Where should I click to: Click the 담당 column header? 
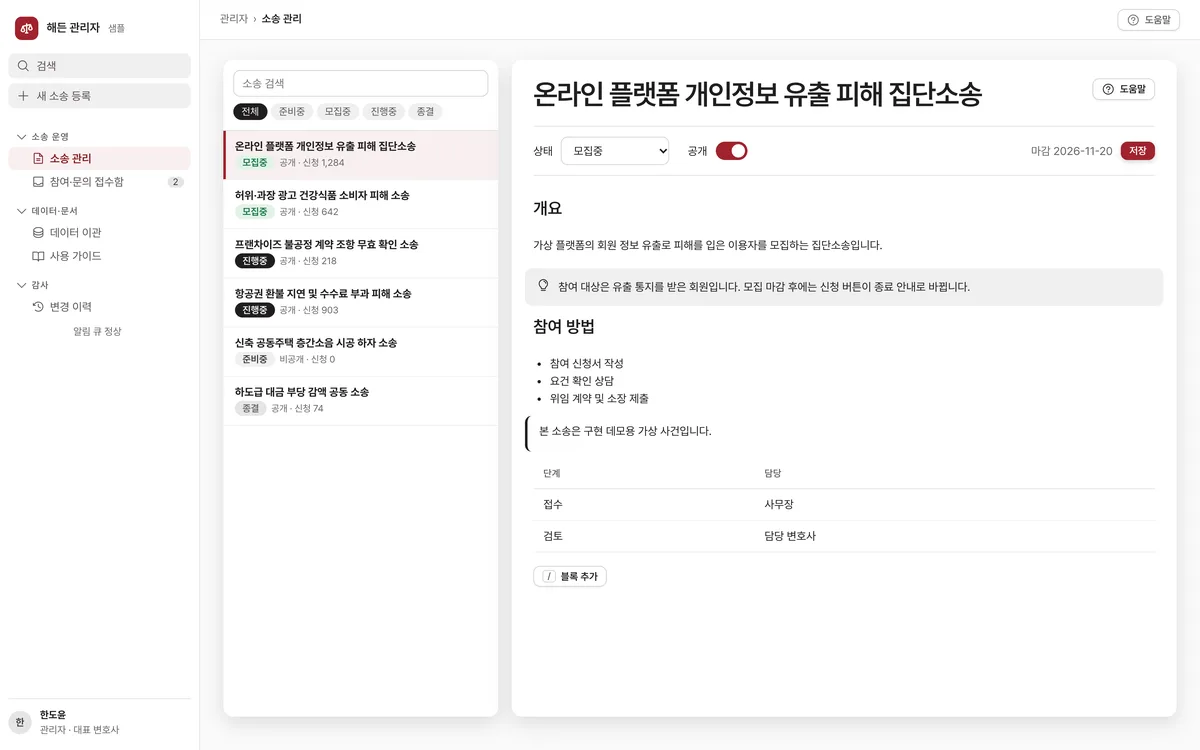(773, 472)
